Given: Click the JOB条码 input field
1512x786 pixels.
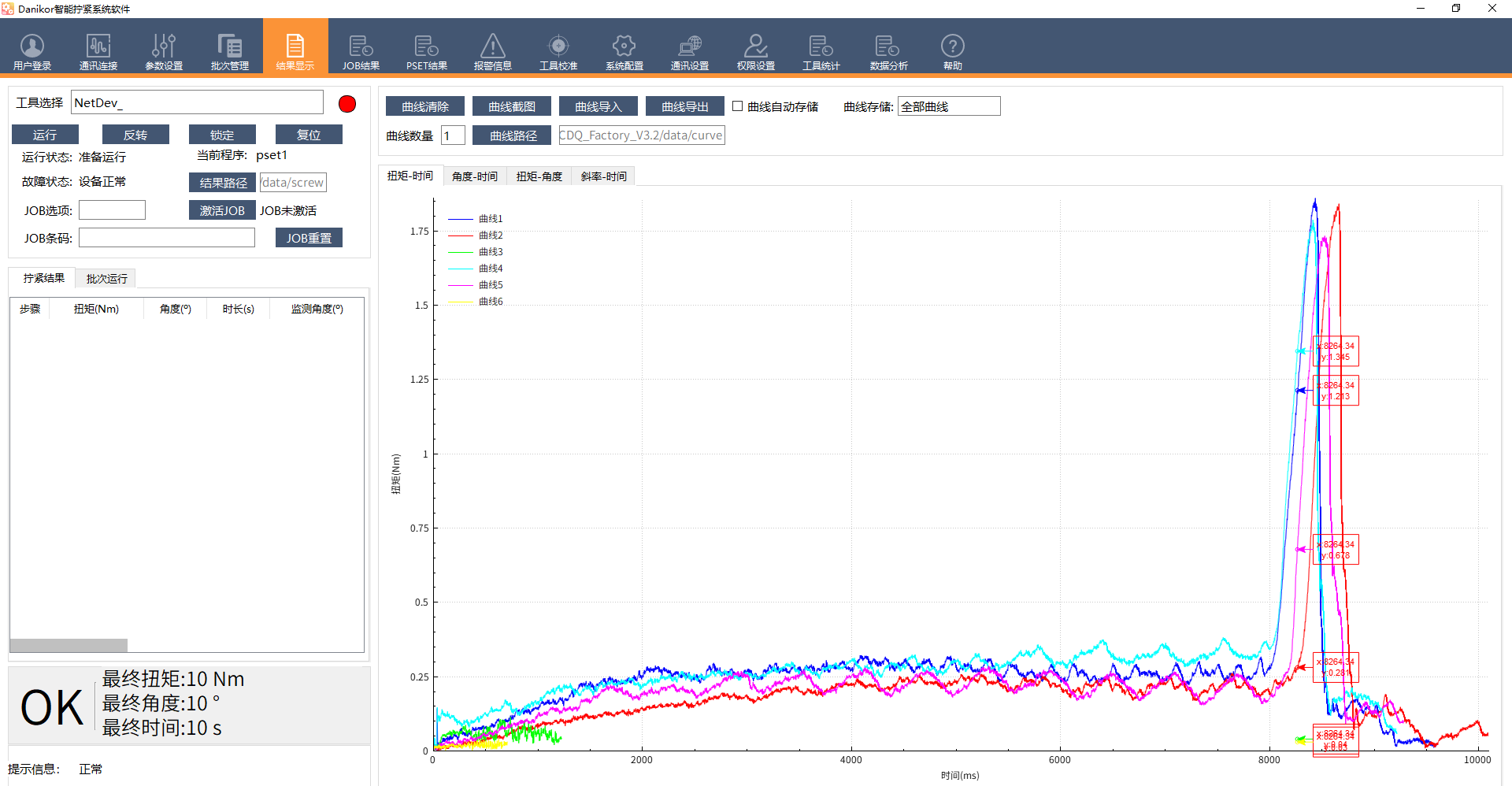Looking at the screenshot, I should tap(167, 238).
